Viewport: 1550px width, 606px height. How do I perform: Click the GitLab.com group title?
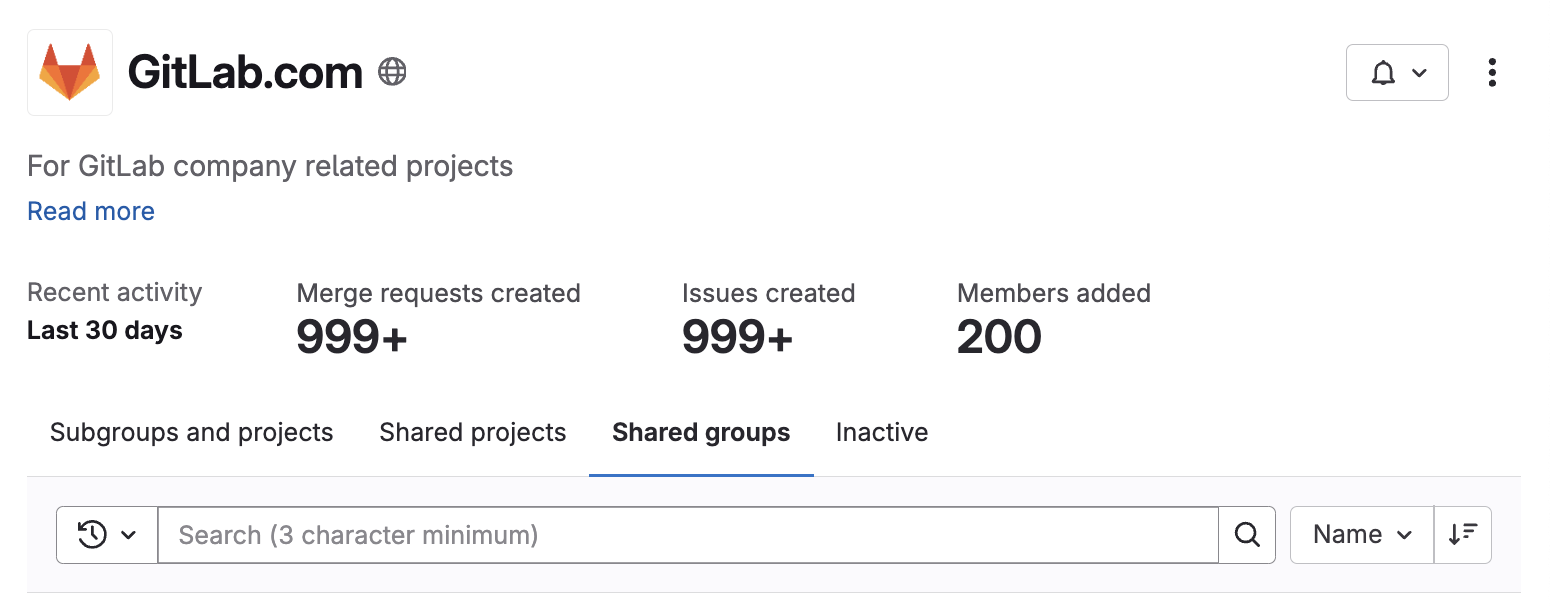point(245,73)
